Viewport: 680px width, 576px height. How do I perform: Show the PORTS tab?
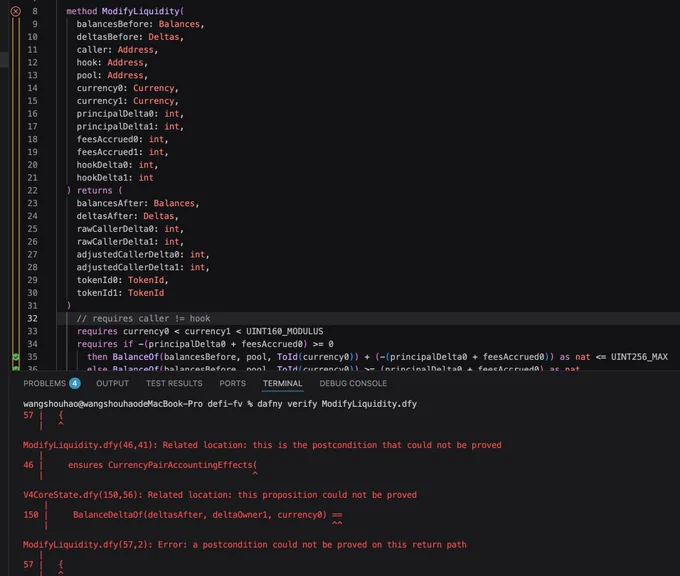point(232,383)
